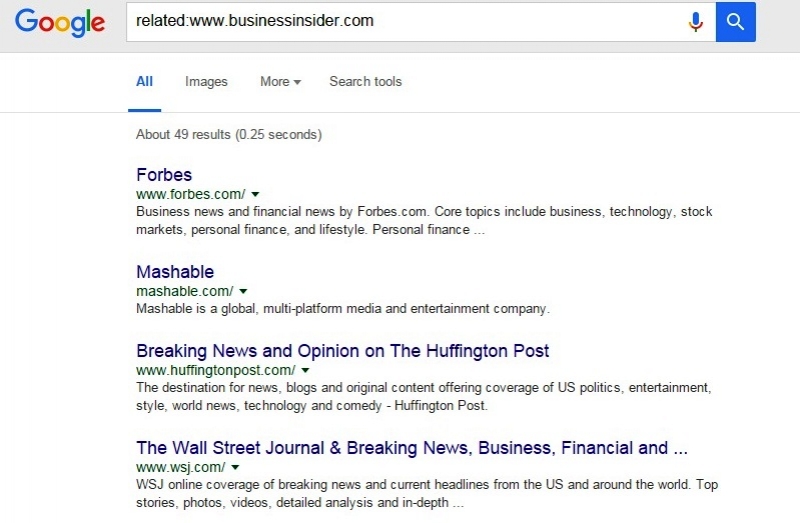Open The Wall Street Journal result
Viewport: 800px width, 523px height.
(412, 448)
